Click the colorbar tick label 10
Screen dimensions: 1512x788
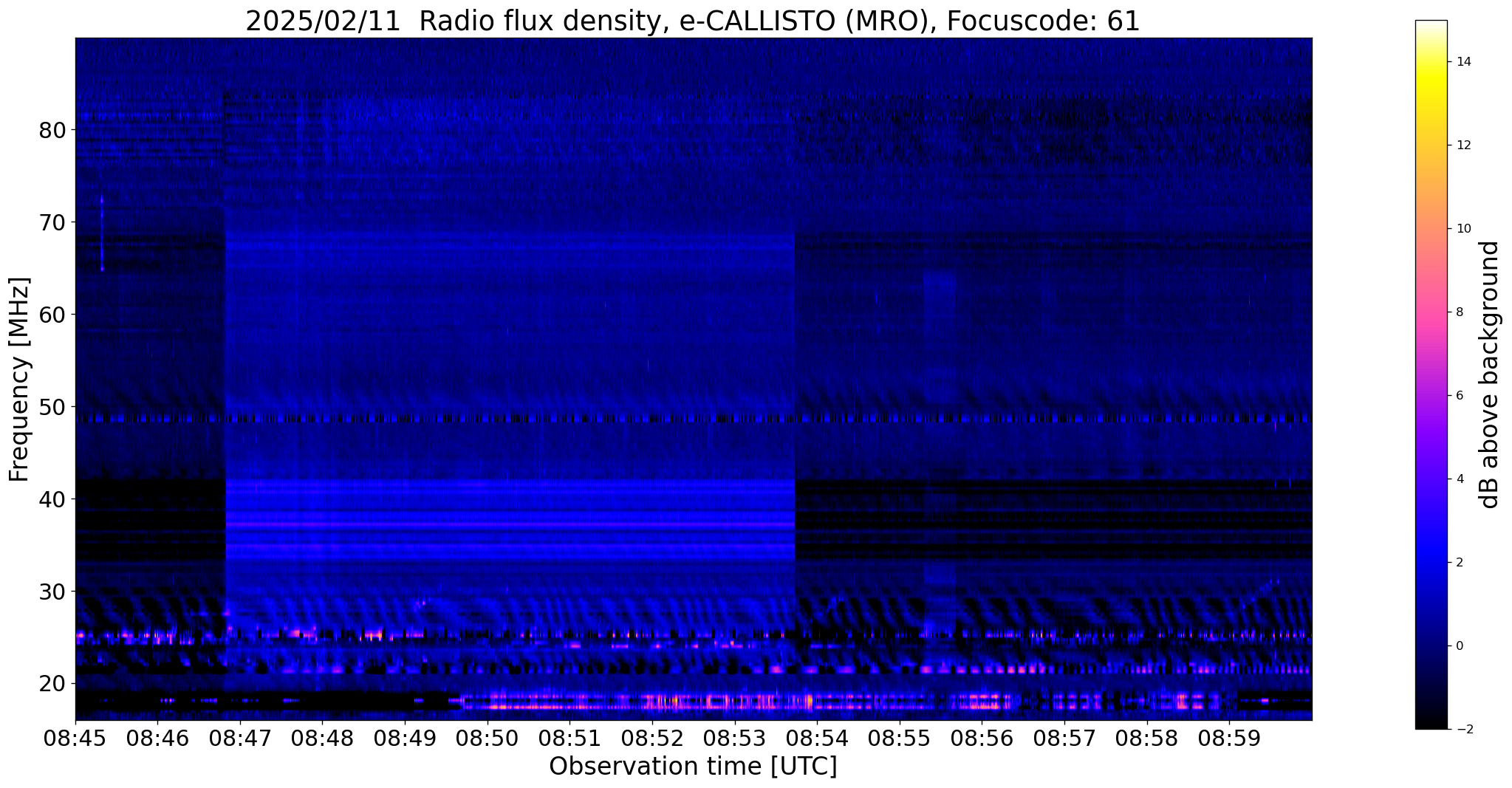pos(1463,229)
